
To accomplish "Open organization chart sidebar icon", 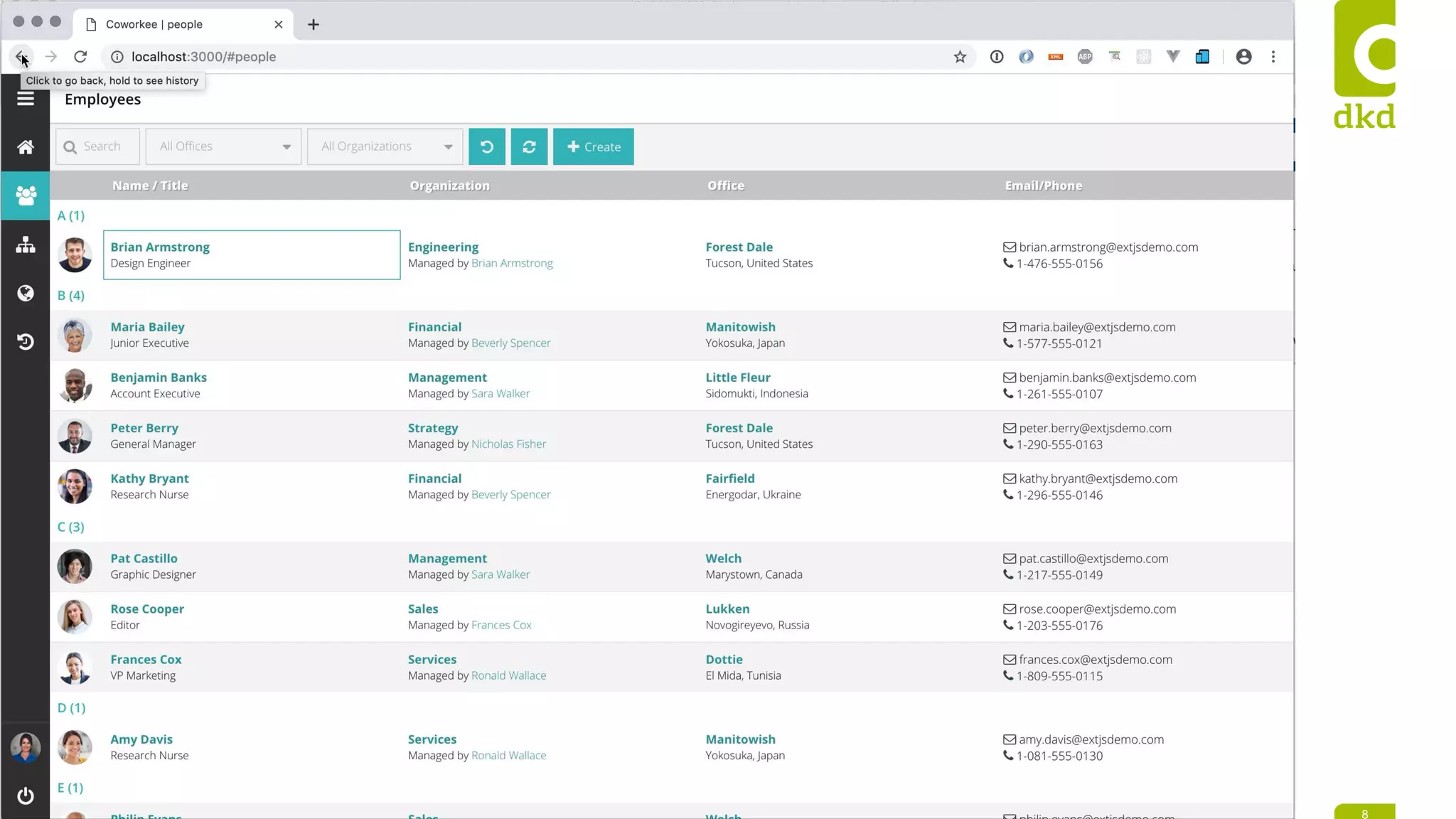I will click(x=26, y=245).
